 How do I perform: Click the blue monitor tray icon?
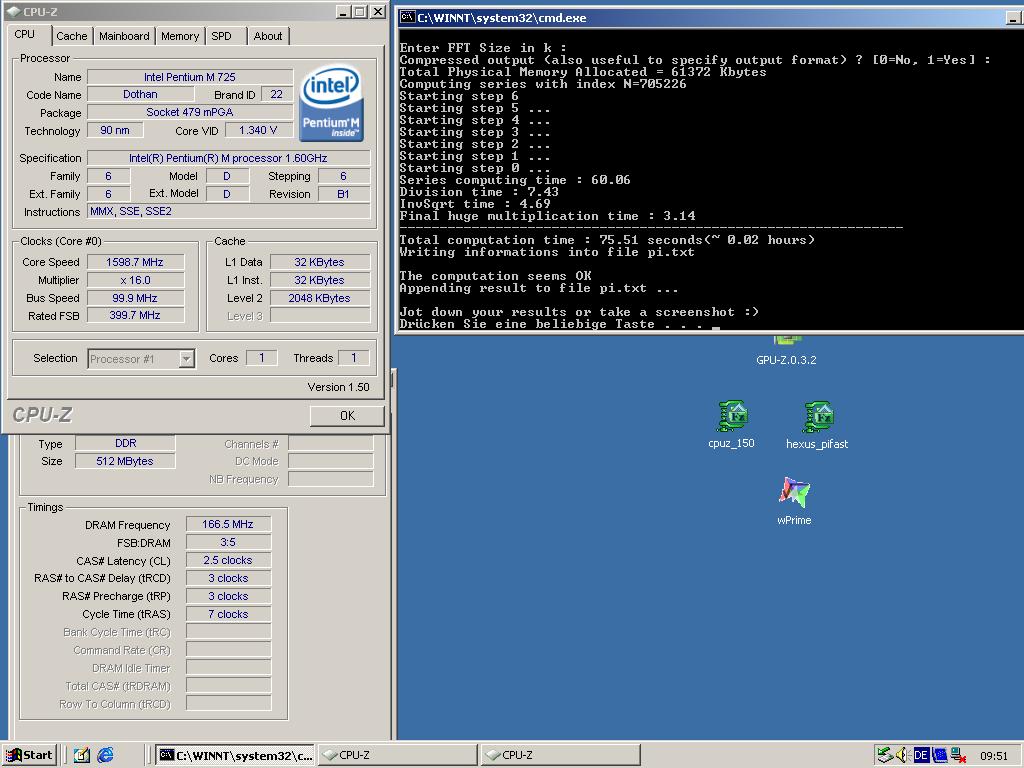tap(940, 755)
